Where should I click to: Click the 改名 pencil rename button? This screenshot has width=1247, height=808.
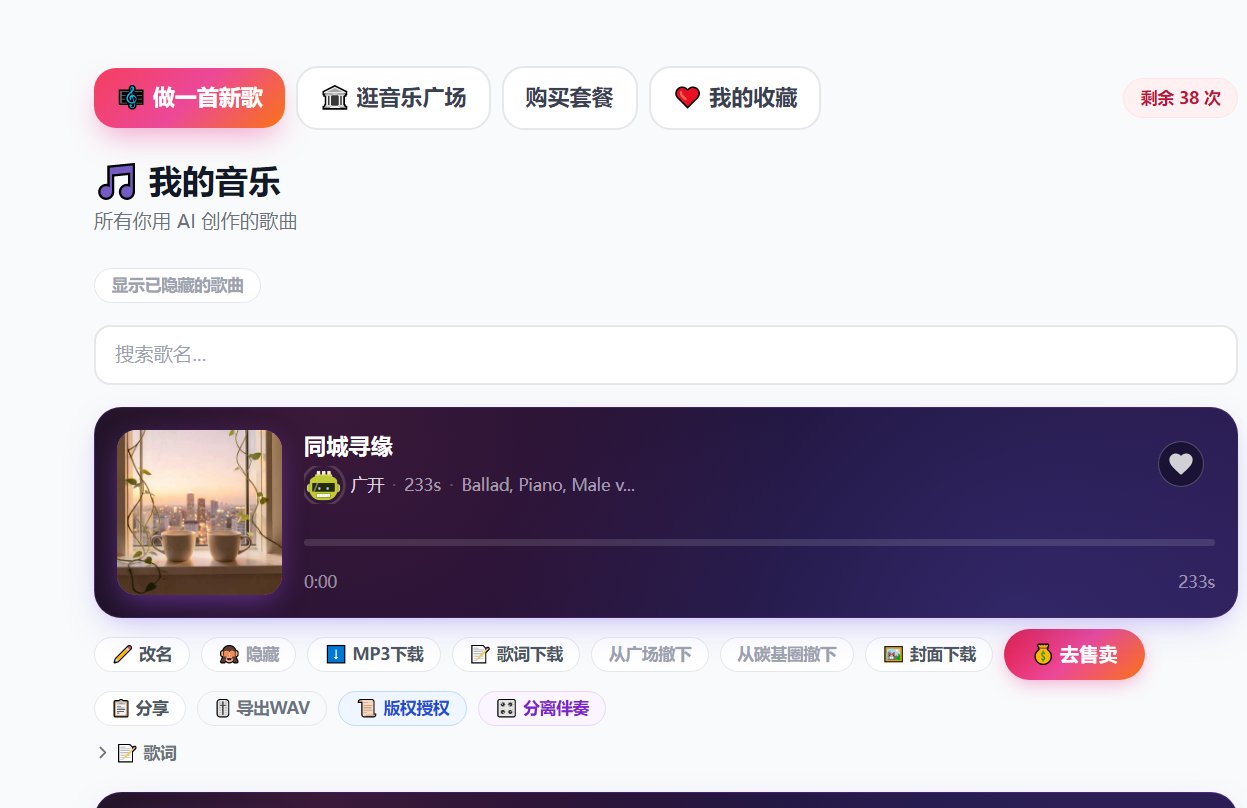(143, 655)
